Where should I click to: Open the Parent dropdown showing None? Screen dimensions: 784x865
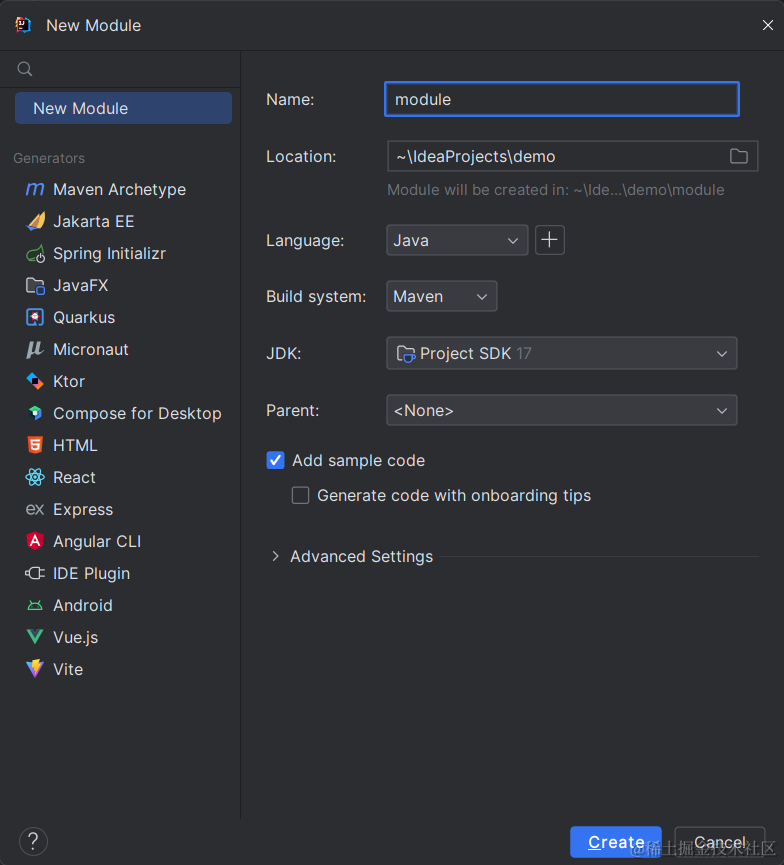pos(562,410)
